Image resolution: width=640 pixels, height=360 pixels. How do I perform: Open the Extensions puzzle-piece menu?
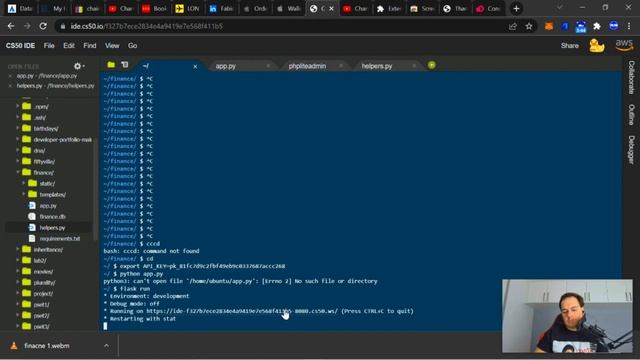tap(597, 26)
